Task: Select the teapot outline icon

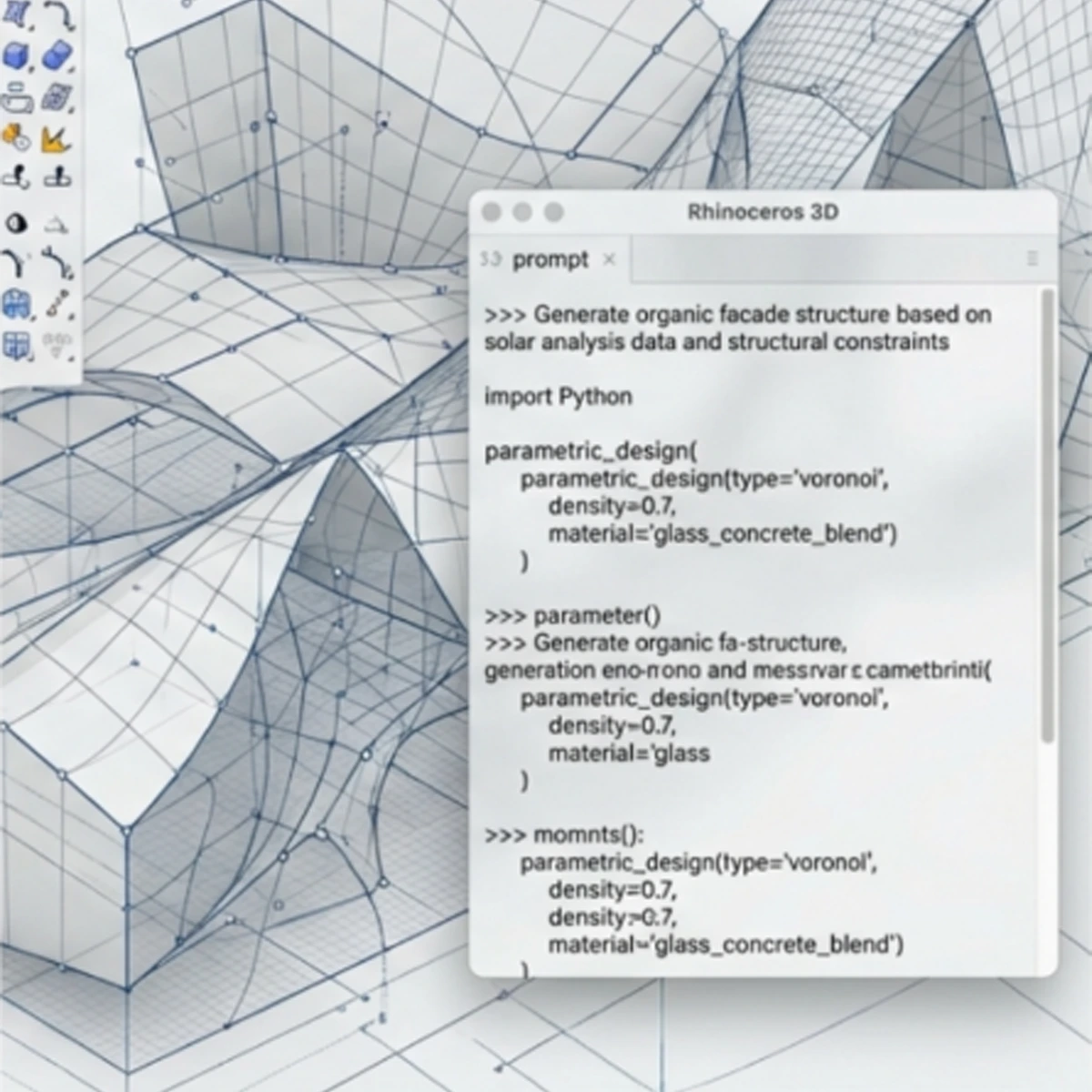Action: pyautogui.click(x=17, y=98)
